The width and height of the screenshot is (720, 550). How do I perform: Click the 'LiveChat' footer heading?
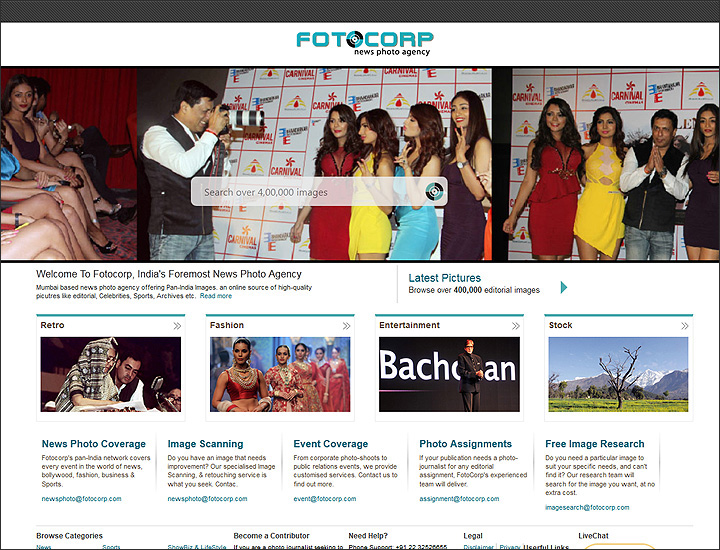click(593, 536)
